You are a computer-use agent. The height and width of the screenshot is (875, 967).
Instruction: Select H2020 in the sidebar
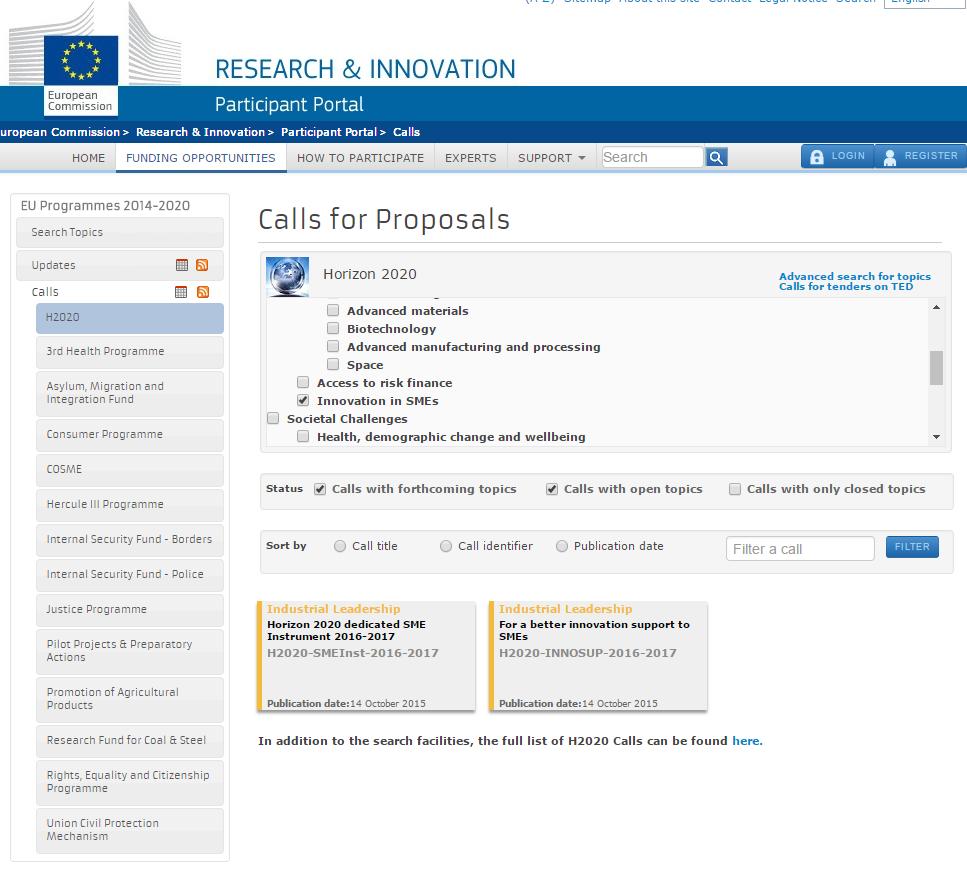[x=130, y=318]
